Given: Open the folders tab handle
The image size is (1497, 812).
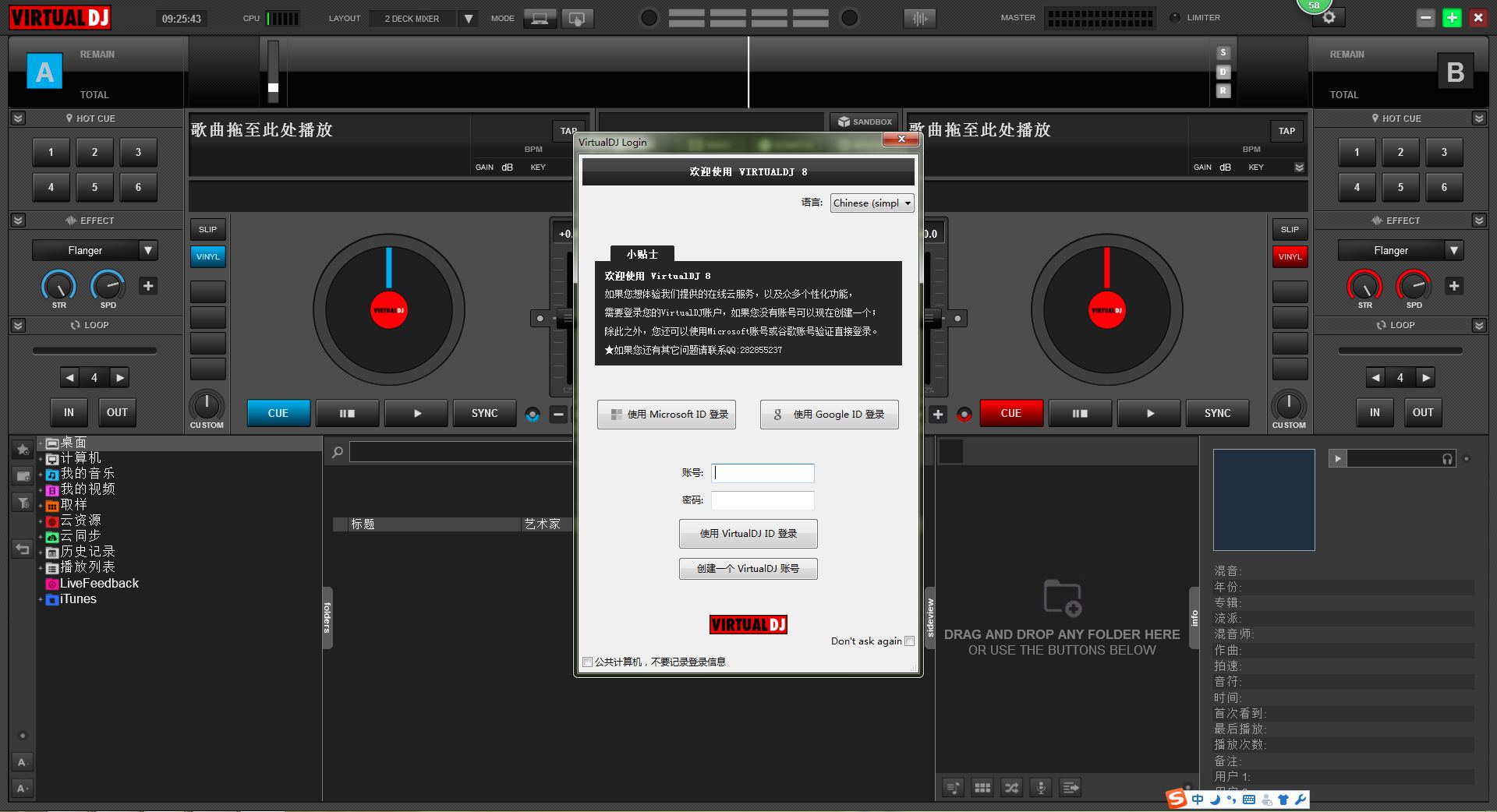Looking at the screenshot, I should pos(327,618).
